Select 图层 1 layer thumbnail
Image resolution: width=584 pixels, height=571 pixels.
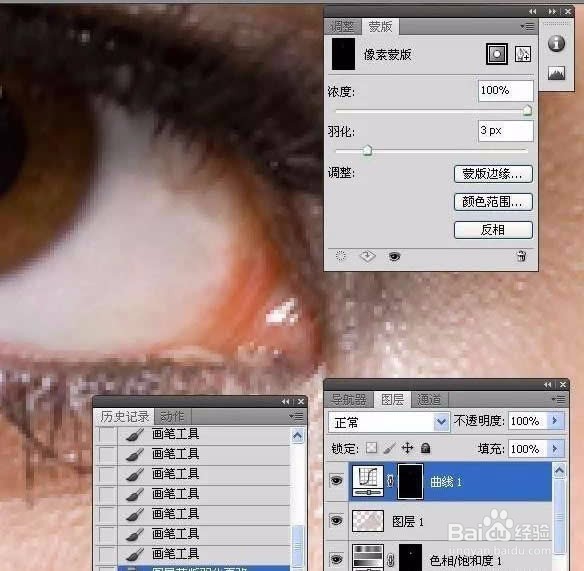[x=368, y=521]
